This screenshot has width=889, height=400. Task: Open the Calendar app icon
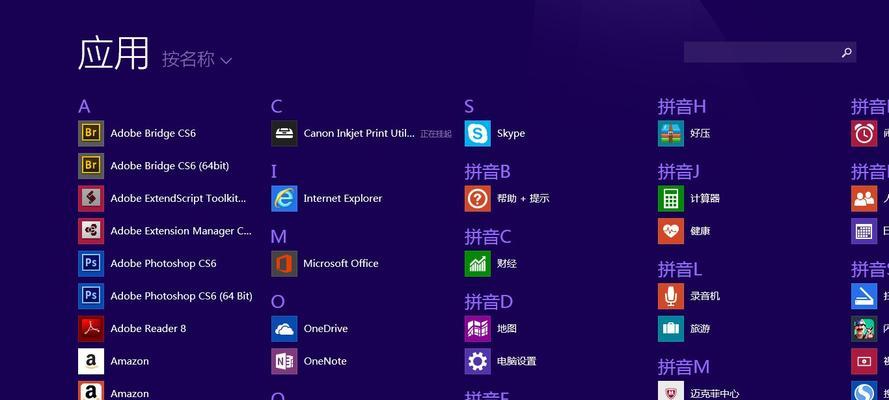point(864,231)
